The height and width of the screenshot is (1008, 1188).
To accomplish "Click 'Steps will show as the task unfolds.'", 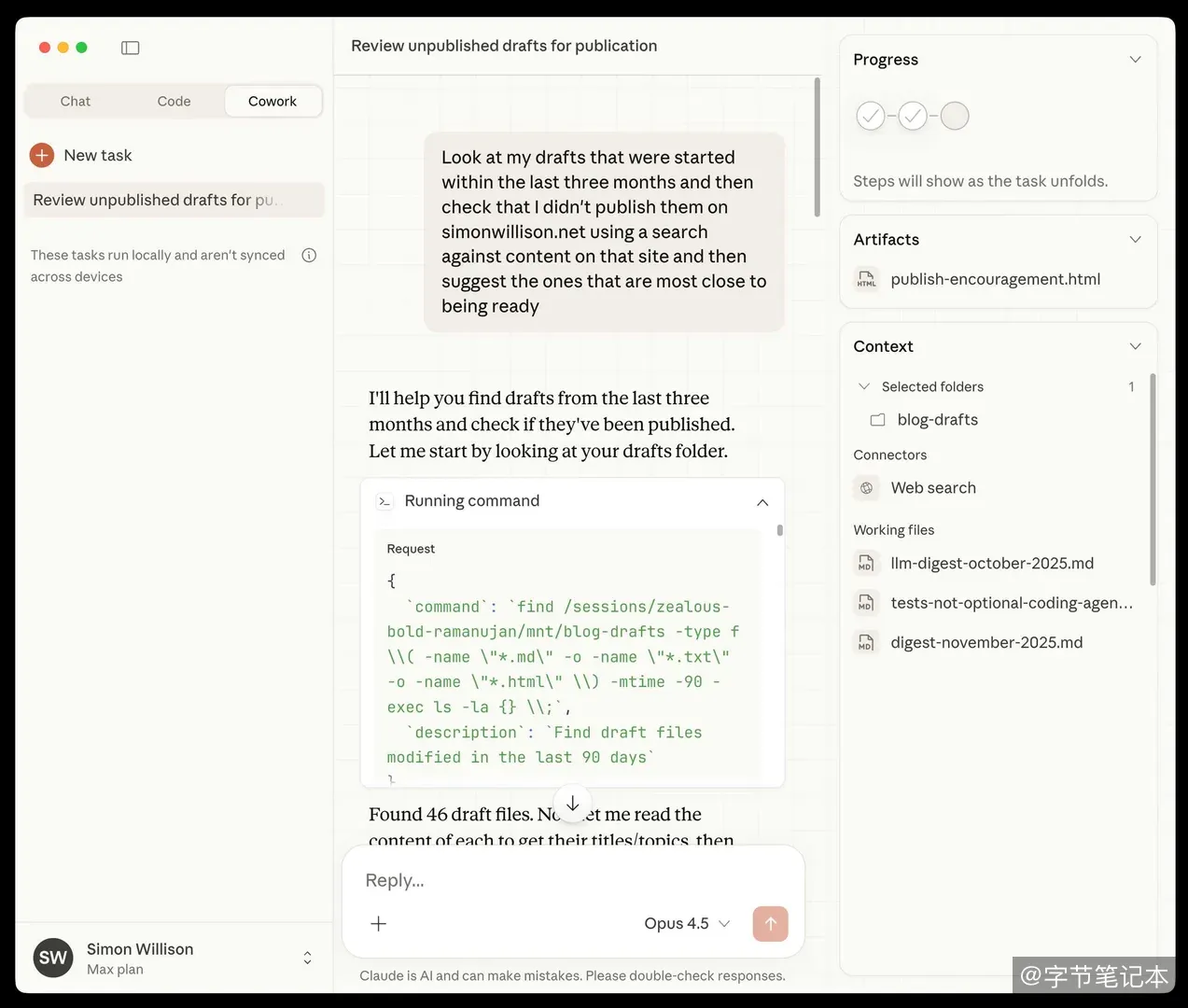I will click(981, 181).
